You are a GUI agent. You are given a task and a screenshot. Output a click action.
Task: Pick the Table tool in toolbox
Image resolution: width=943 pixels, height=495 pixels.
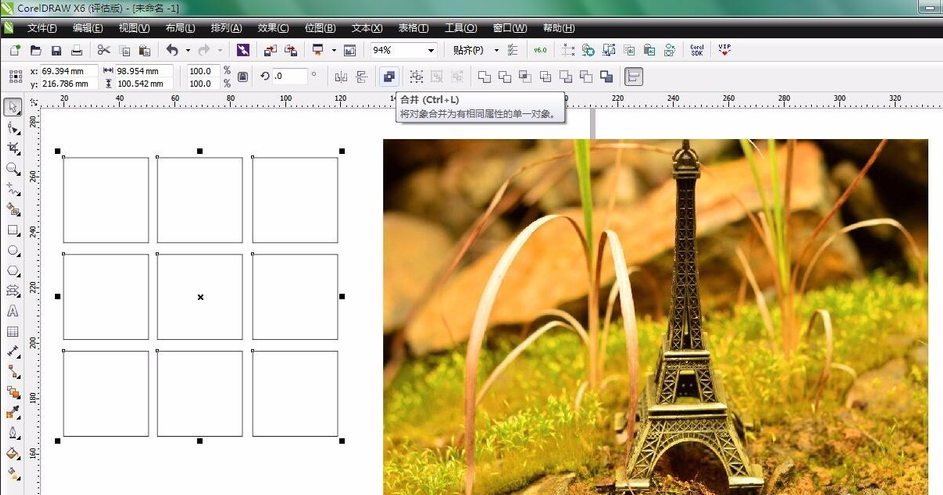pyautogui.click(x=13, y=331)
